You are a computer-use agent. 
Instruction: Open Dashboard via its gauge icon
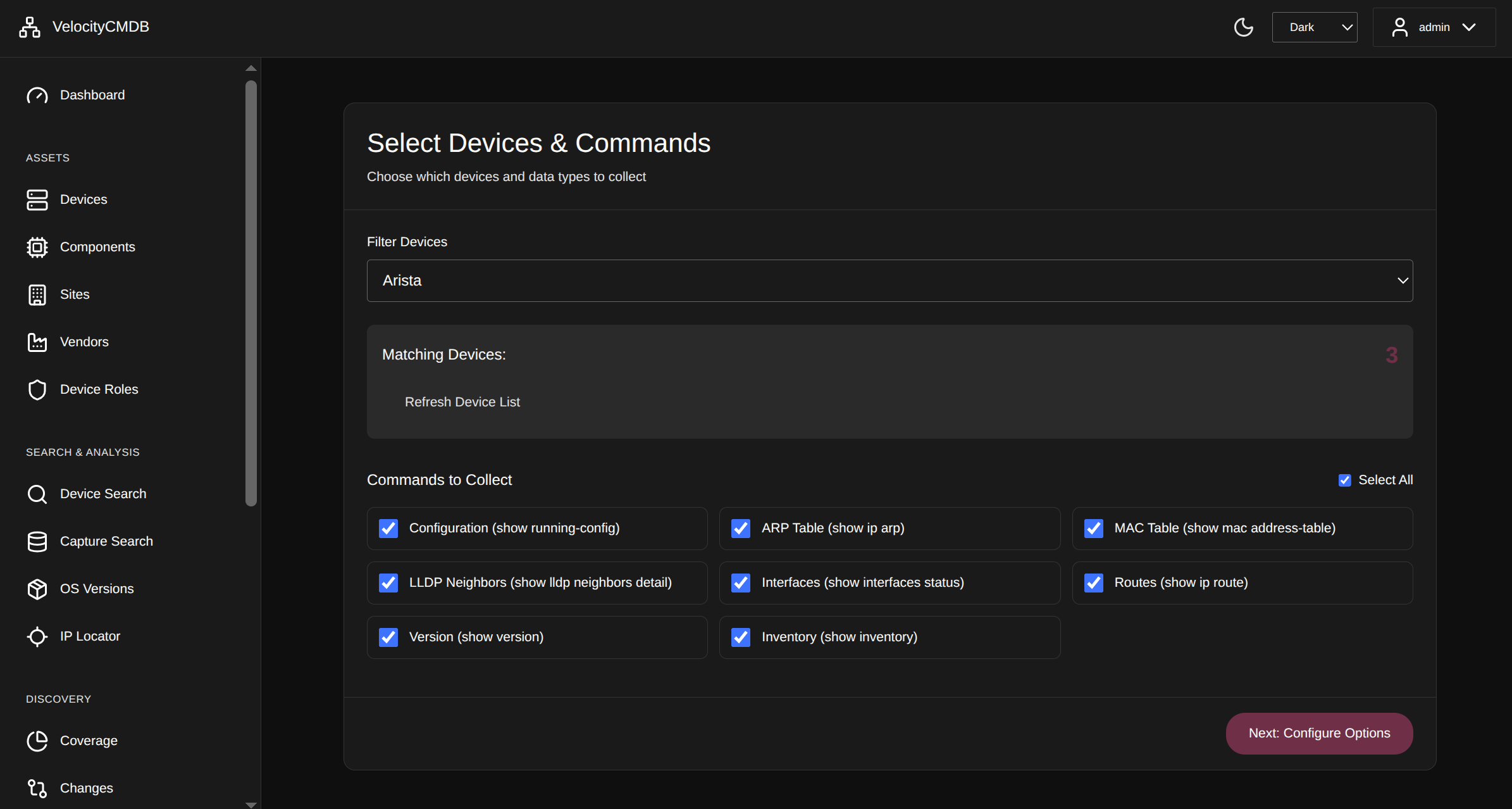(37, 96)
